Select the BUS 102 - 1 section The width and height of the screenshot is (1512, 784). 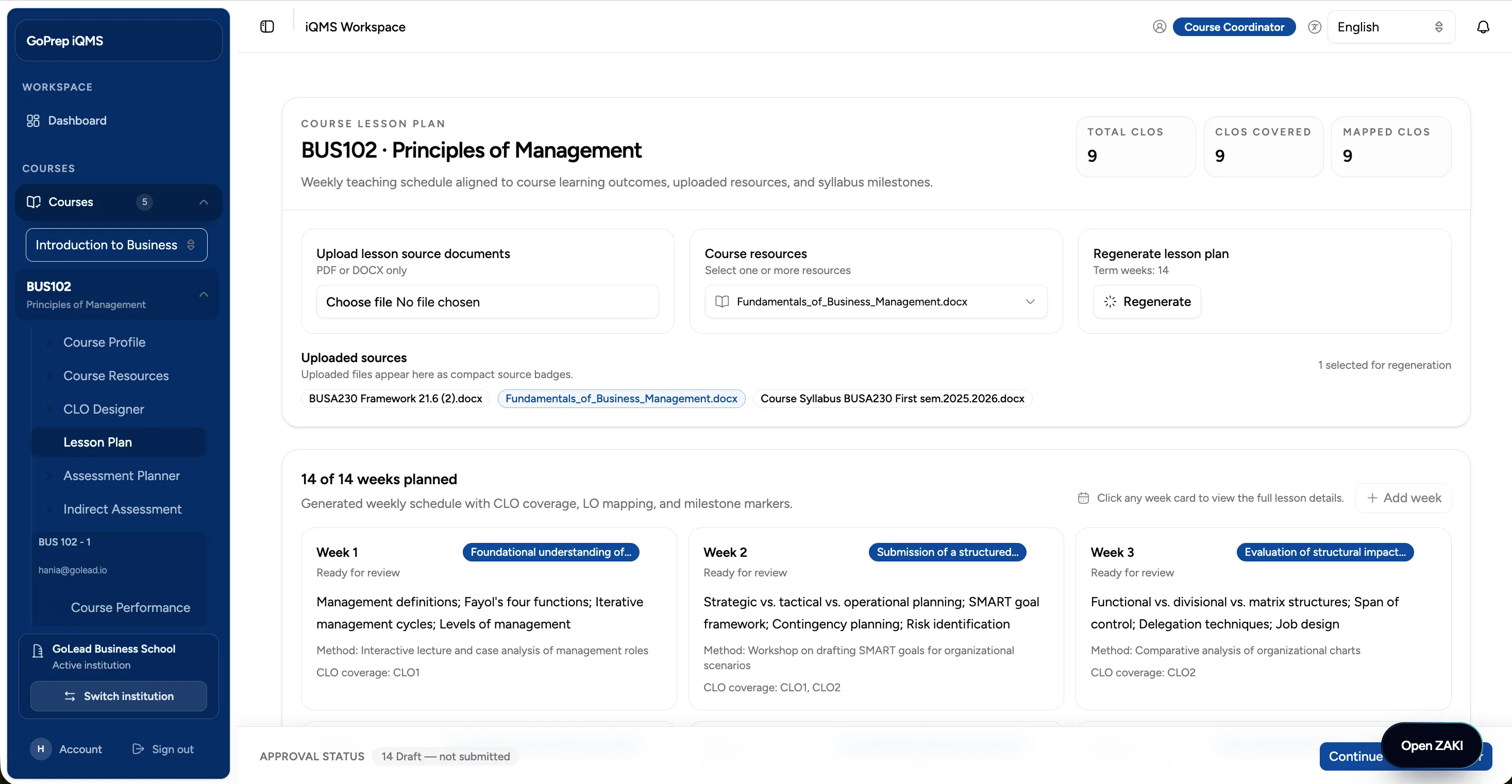click(64, 542)
